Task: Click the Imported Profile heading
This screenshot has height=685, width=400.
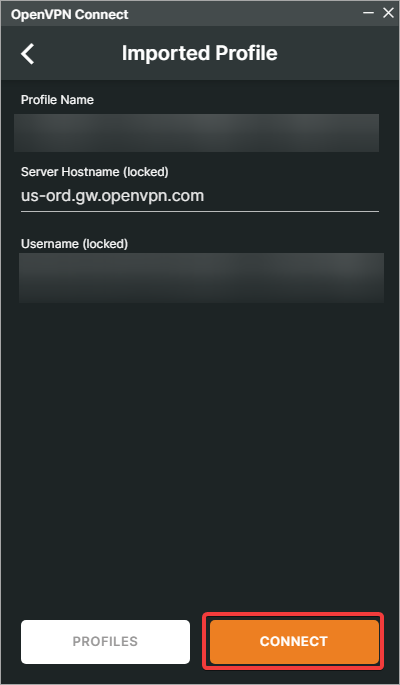Action: (200, 53)
